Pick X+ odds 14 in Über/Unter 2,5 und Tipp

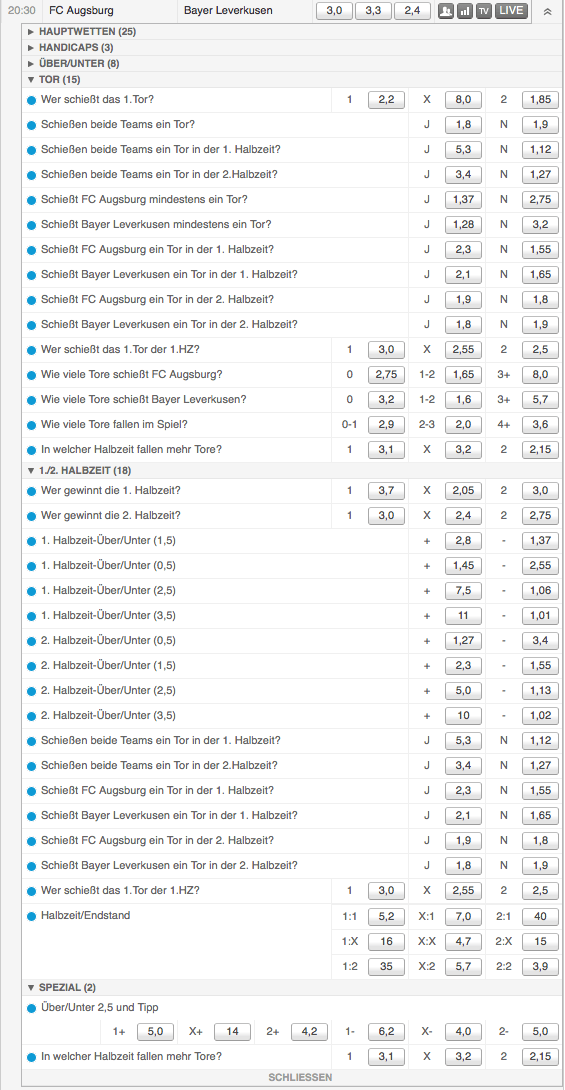click(x=232, y=1032)
